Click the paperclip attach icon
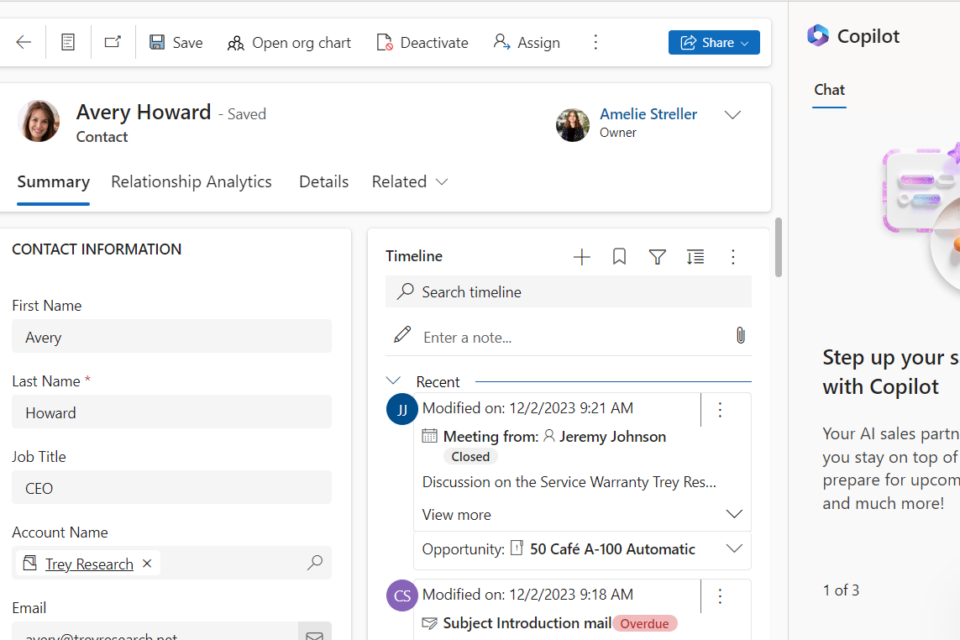 click(740, 335)
